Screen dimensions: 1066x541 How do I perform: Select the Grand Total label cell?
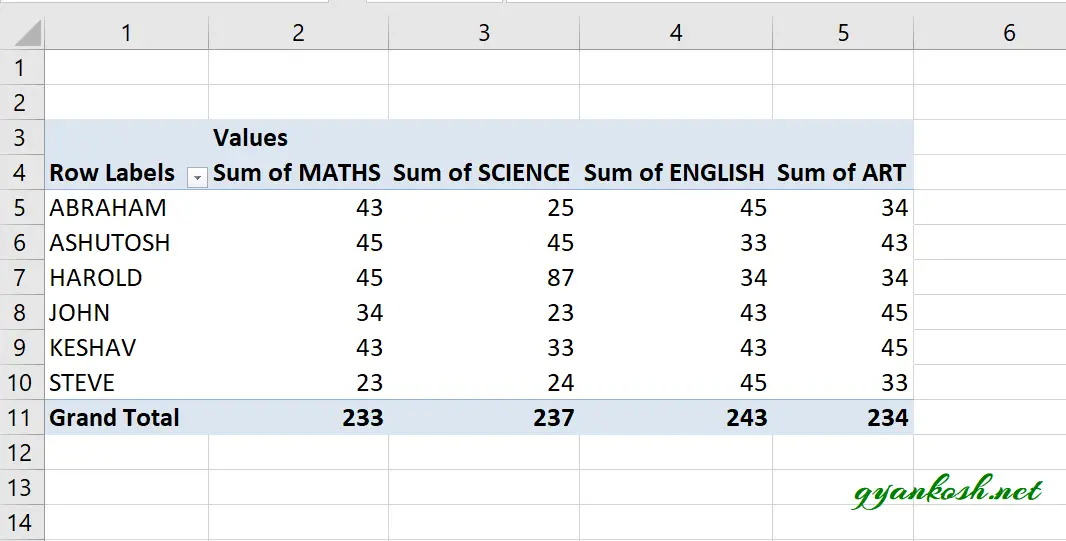pos(126,417)
